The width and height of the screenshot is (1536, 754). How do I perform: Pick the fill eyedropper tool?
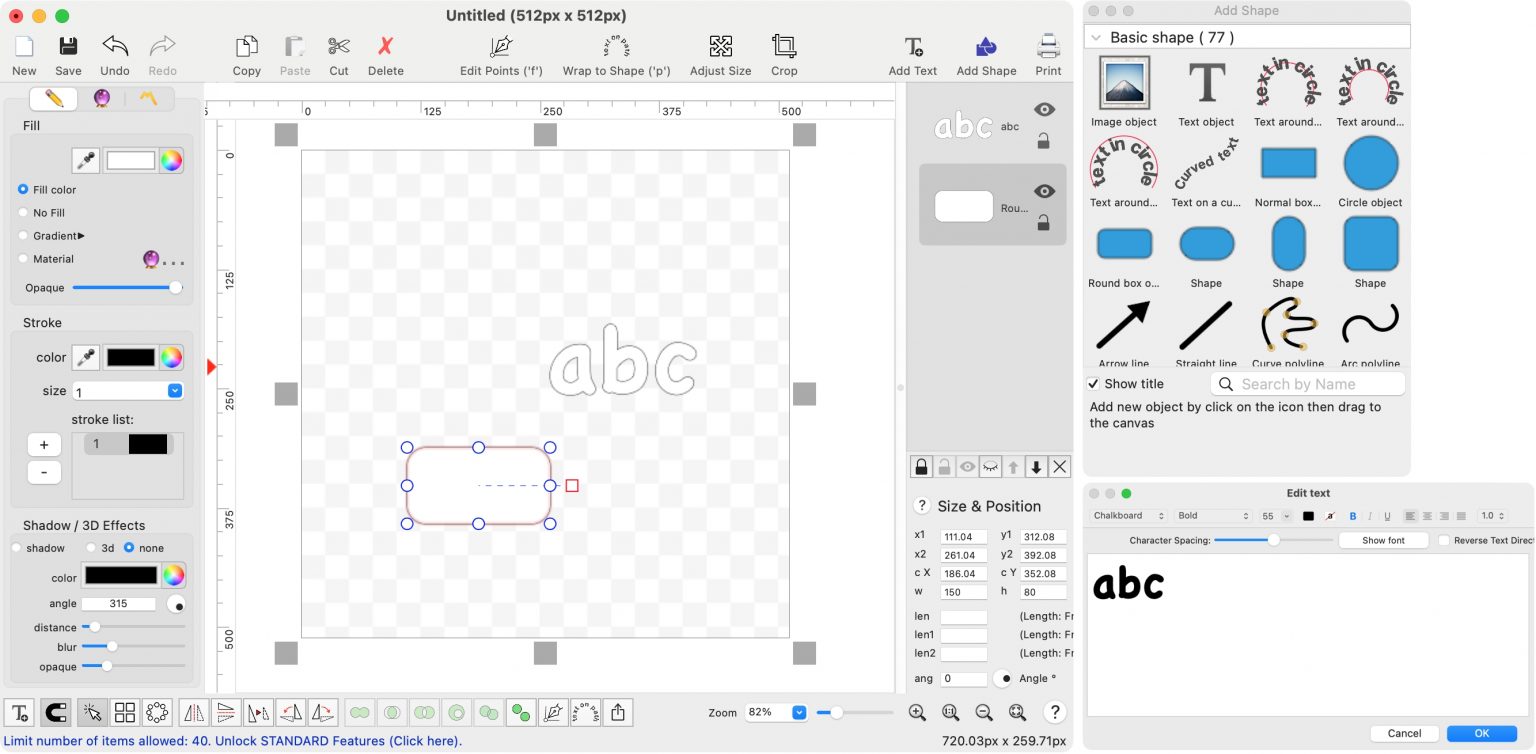click(86, 161)
